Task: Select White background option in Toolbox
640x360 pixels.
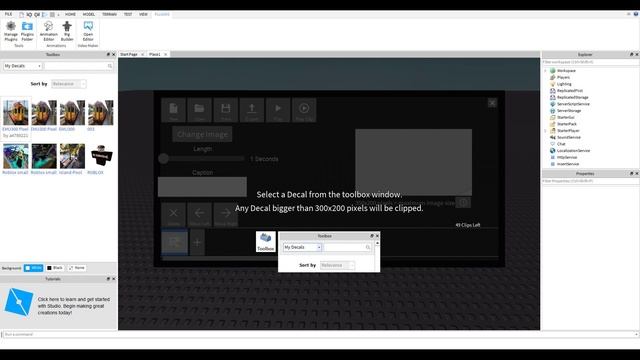Action: tap(33, 268)
